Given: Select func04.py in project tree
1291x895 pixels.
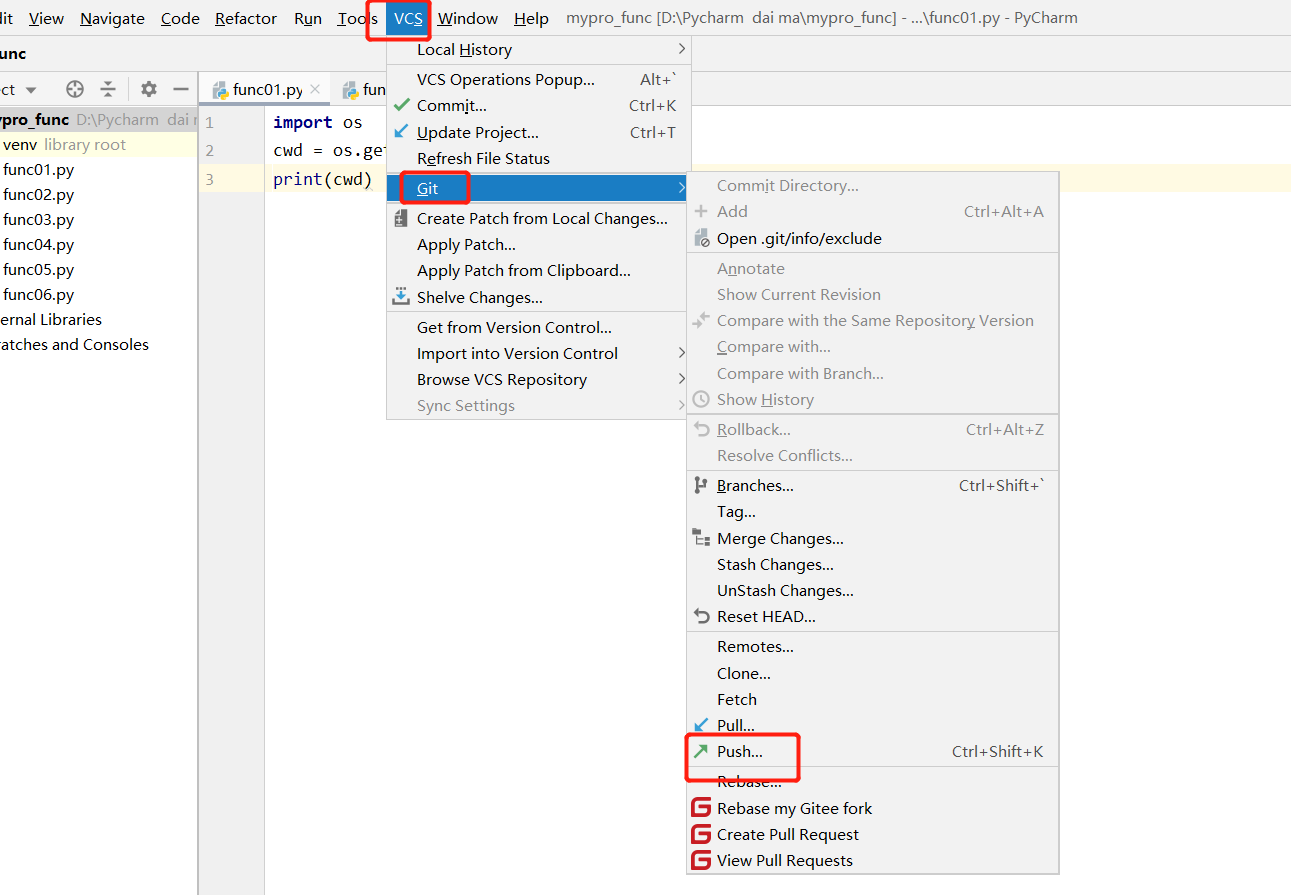Looking at the screenshot, I should pos(38,244).
